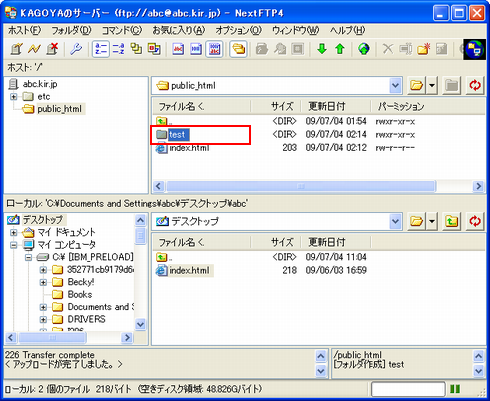Create new folder with sparkle folder icon
The height and width of the screenshot is (401, 490).
[x=423, y=49]
